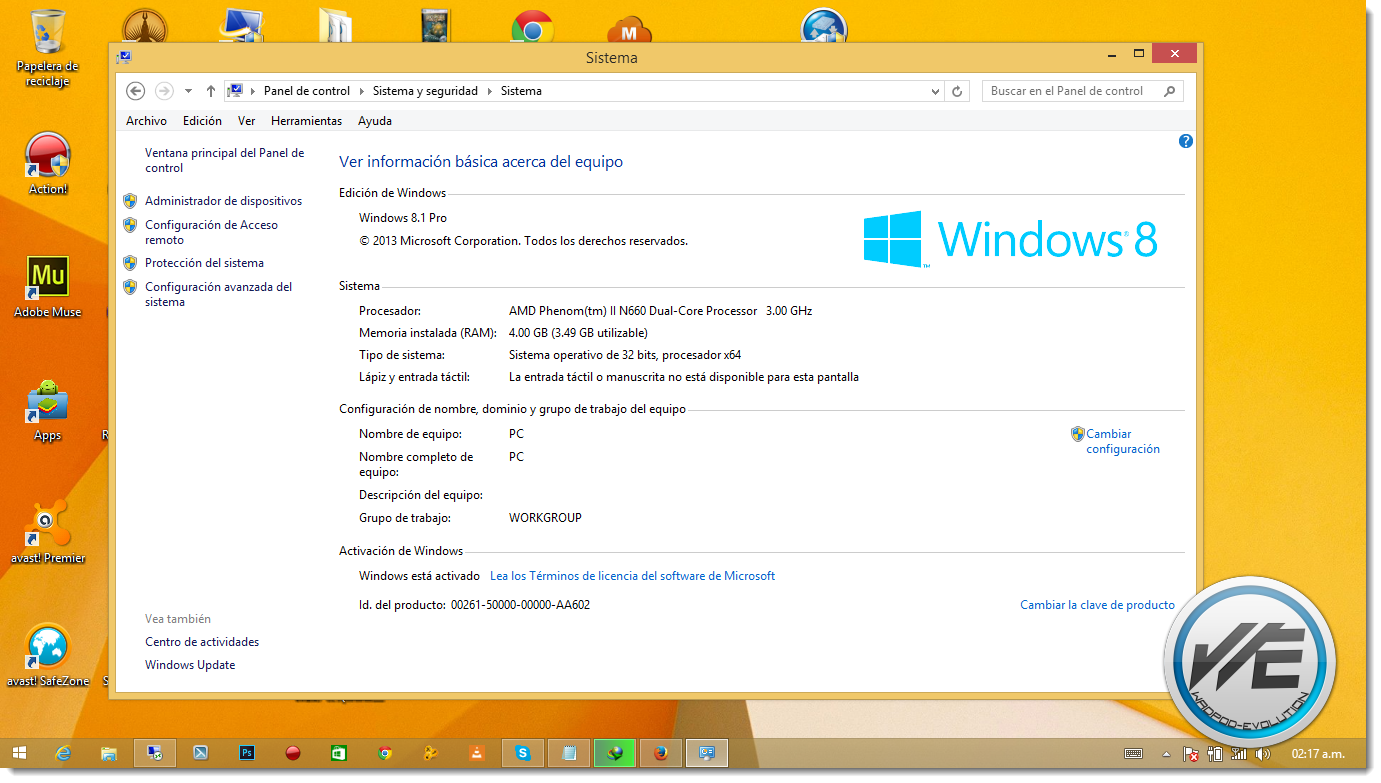Switch to Notepad in the taskbar
This screenshot has height=783, width=1381.
[569, 753]
